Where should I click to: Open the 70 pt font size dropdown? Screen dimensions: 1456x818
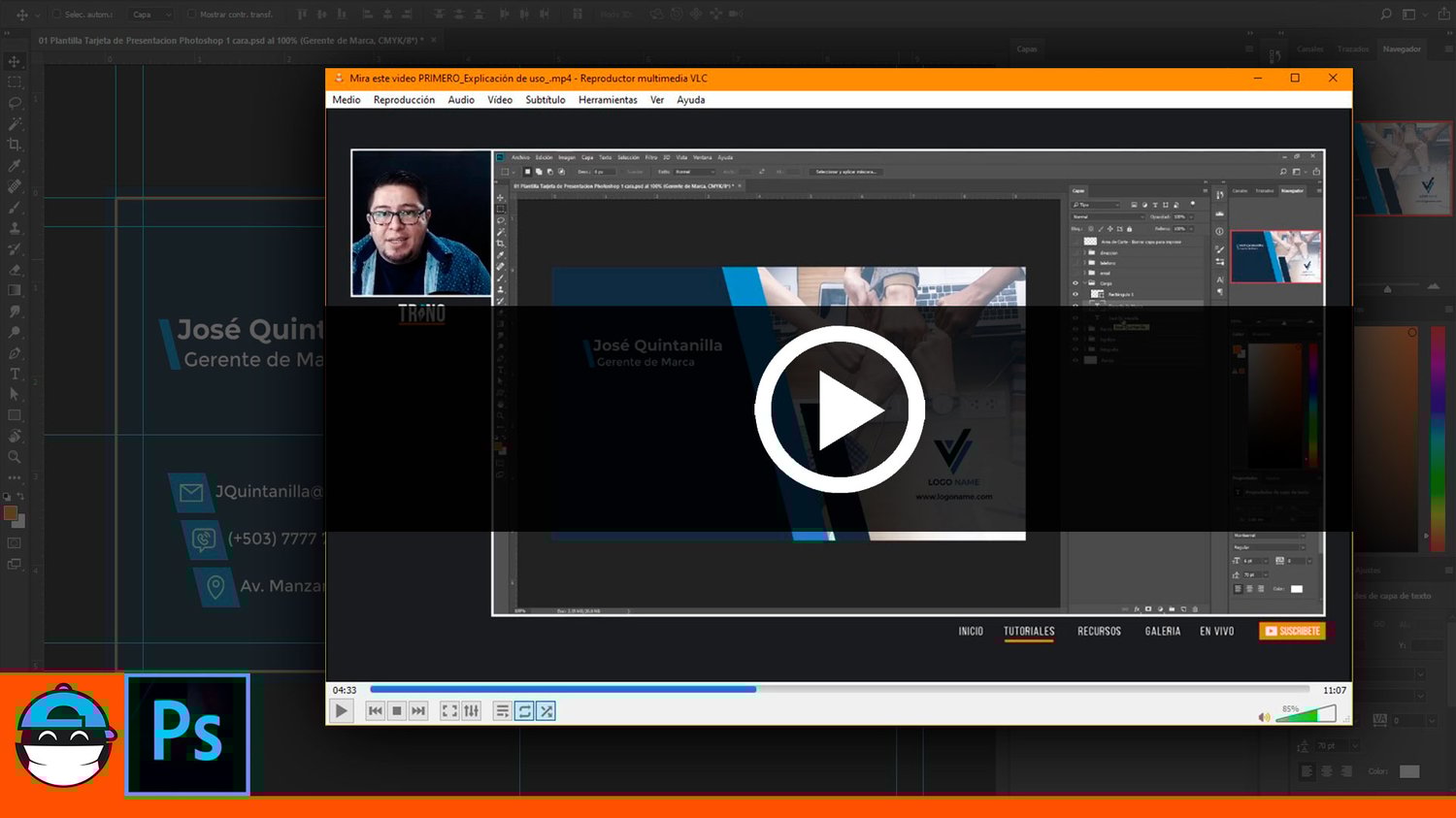click(1354, 745)
